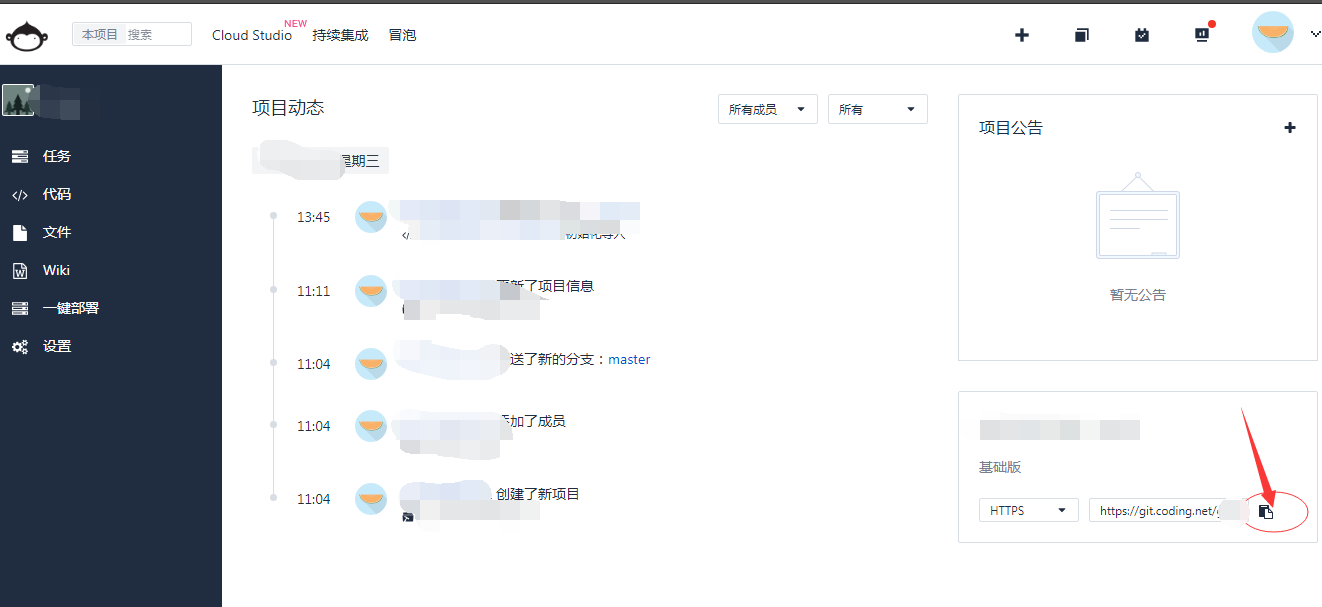Click the 暂无公告 empty notice text
Screen dimensions: 1322x607
click(x=1138, y=295)
